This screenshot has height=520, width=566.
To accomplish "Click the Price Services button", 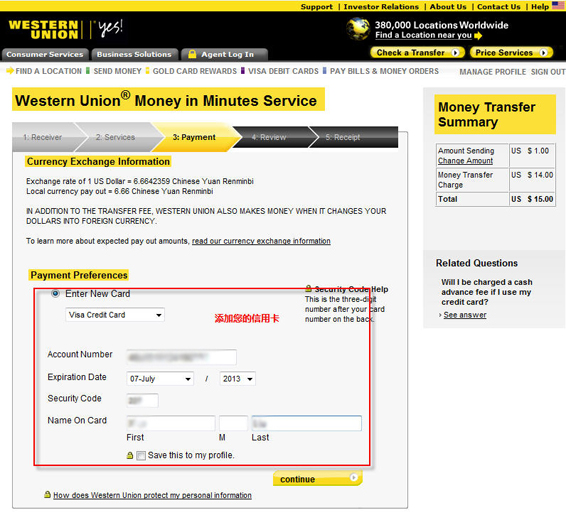I will point(511,53).
